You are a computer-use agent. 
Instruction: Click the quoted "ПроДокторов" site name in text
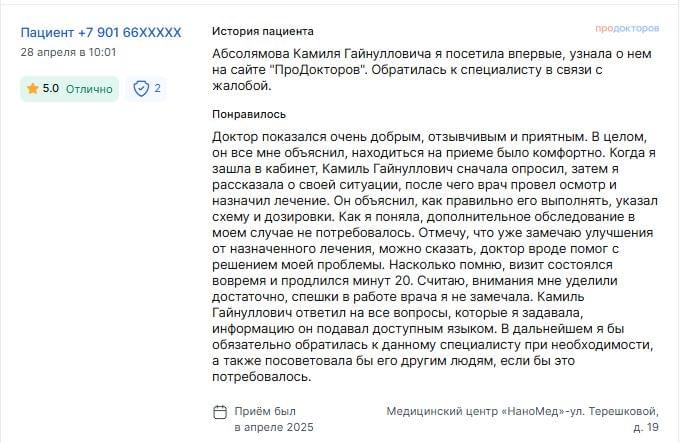[x=321, y=70]
